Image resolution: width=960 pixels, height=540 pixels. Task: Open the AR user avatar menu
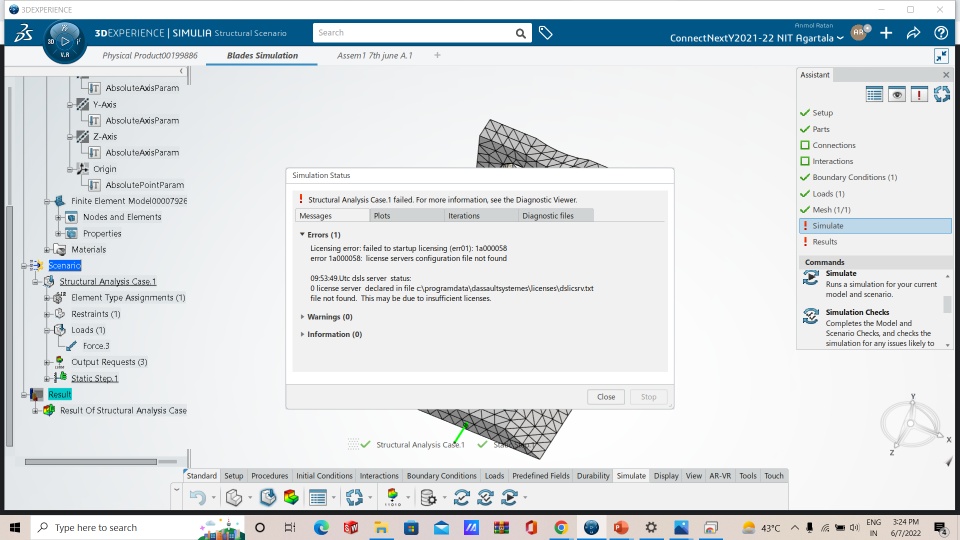860,32
